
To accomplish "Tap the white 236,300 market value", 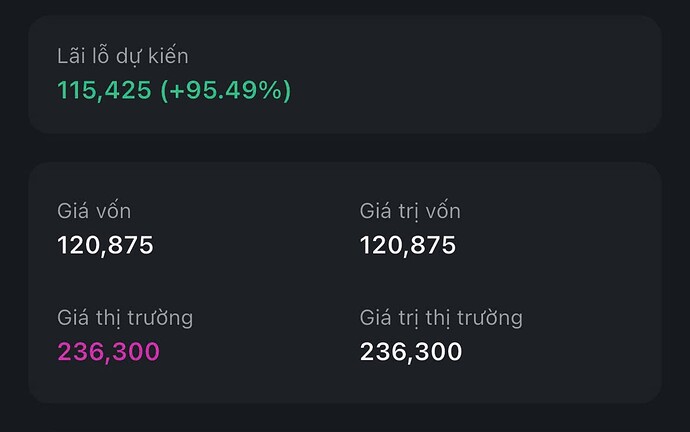I will click(x=411, y=352).
